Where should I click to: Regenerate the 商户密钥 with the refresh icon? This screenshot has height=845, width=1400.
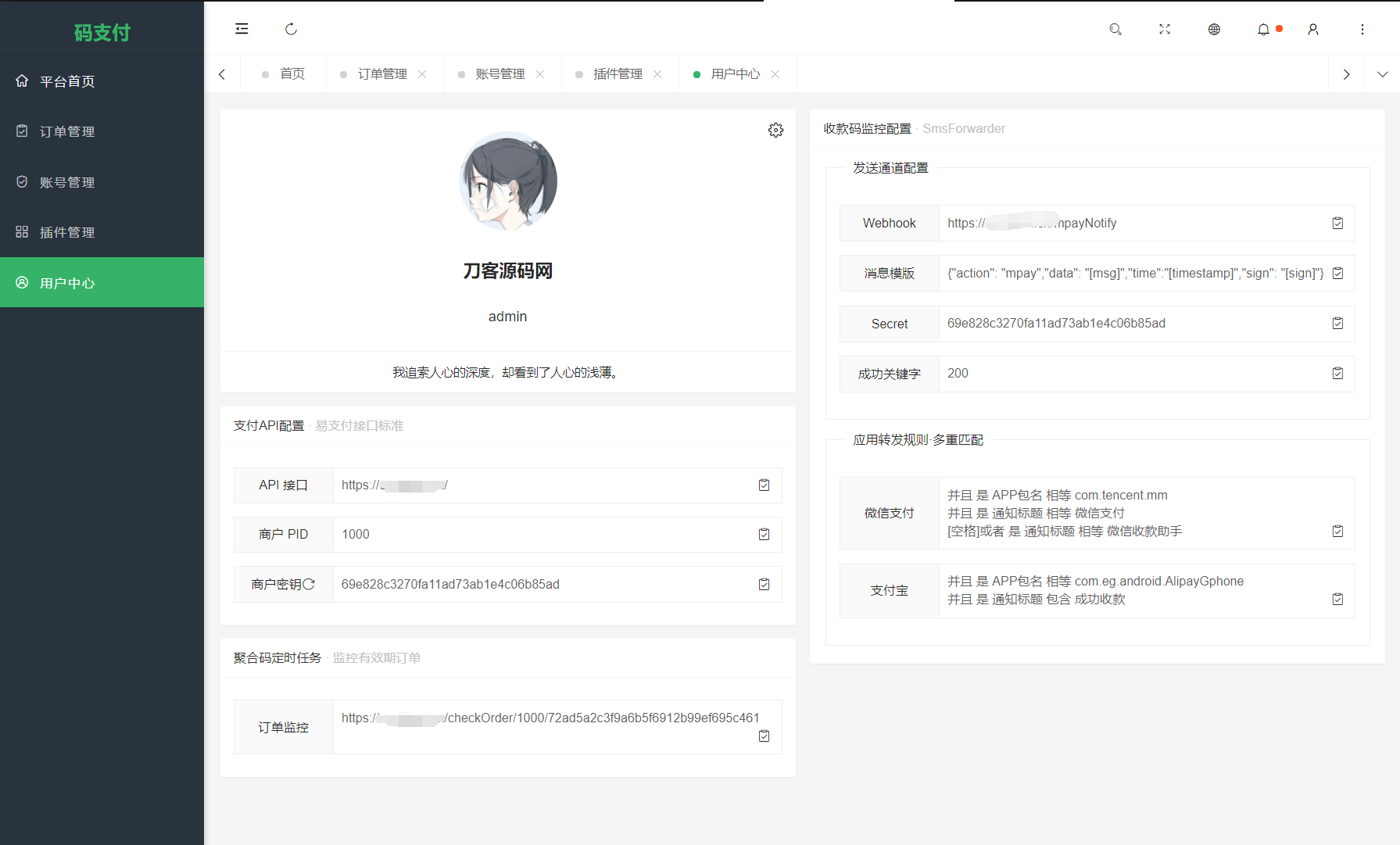coord(311,584)
